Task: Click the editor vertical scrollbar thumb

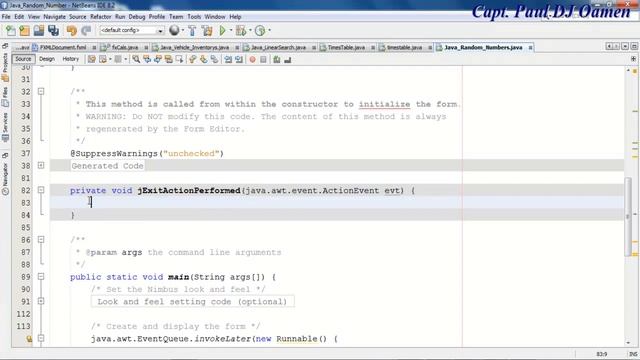Action: (x=628, y=217)
